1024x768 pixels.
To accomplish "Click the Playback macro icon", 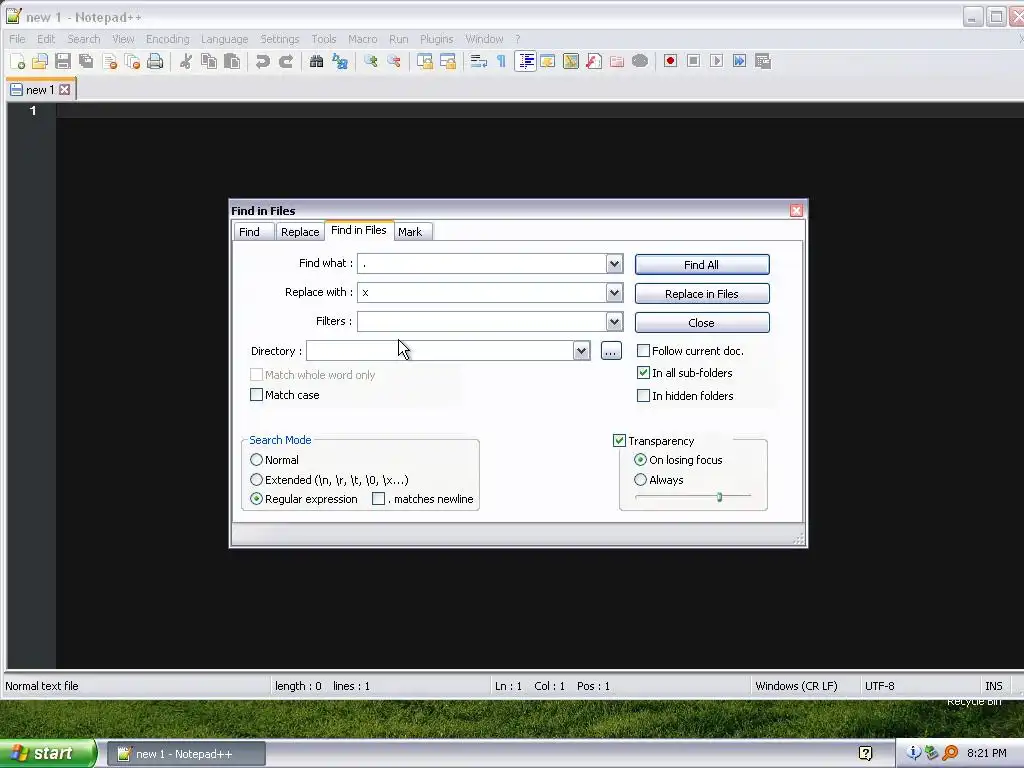I will 716,61.
